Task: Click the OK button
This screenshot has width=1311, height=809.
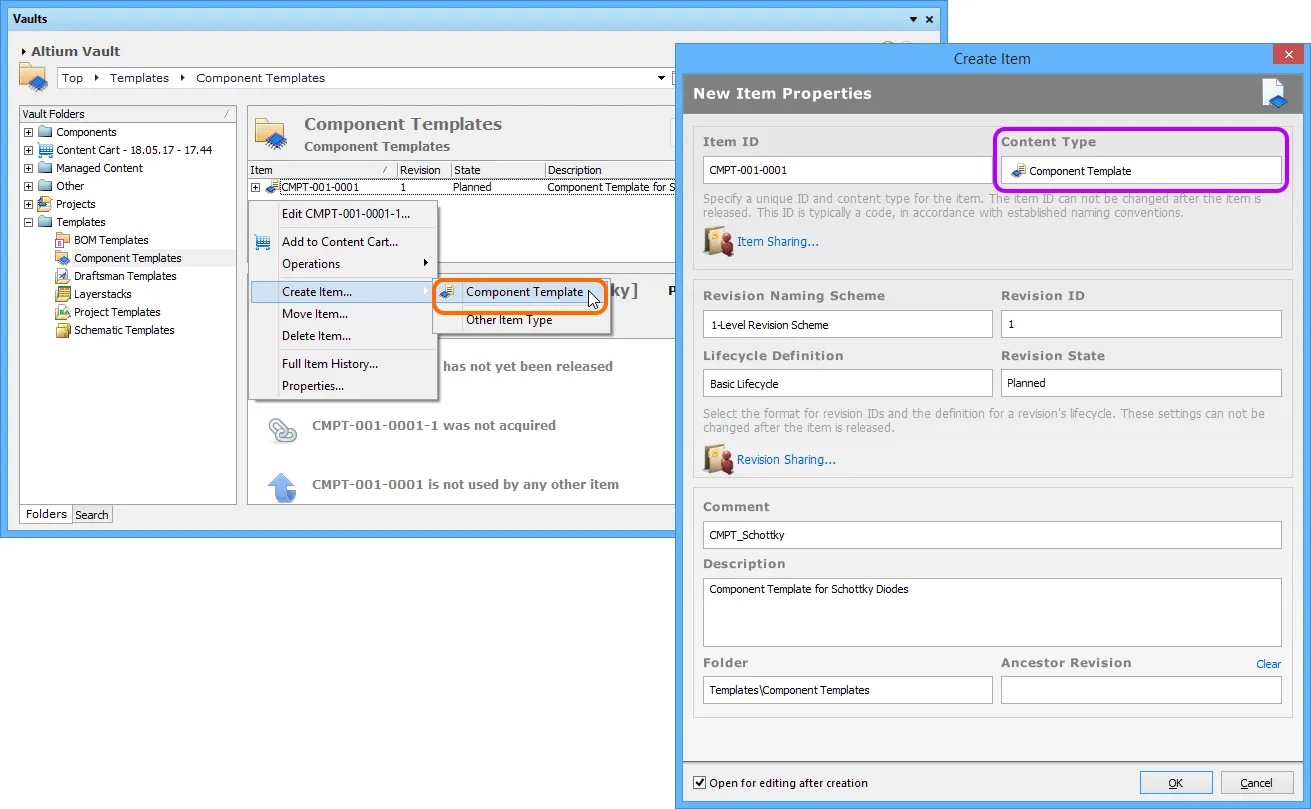Action: pyautogui.click(x=1176, y=783)
